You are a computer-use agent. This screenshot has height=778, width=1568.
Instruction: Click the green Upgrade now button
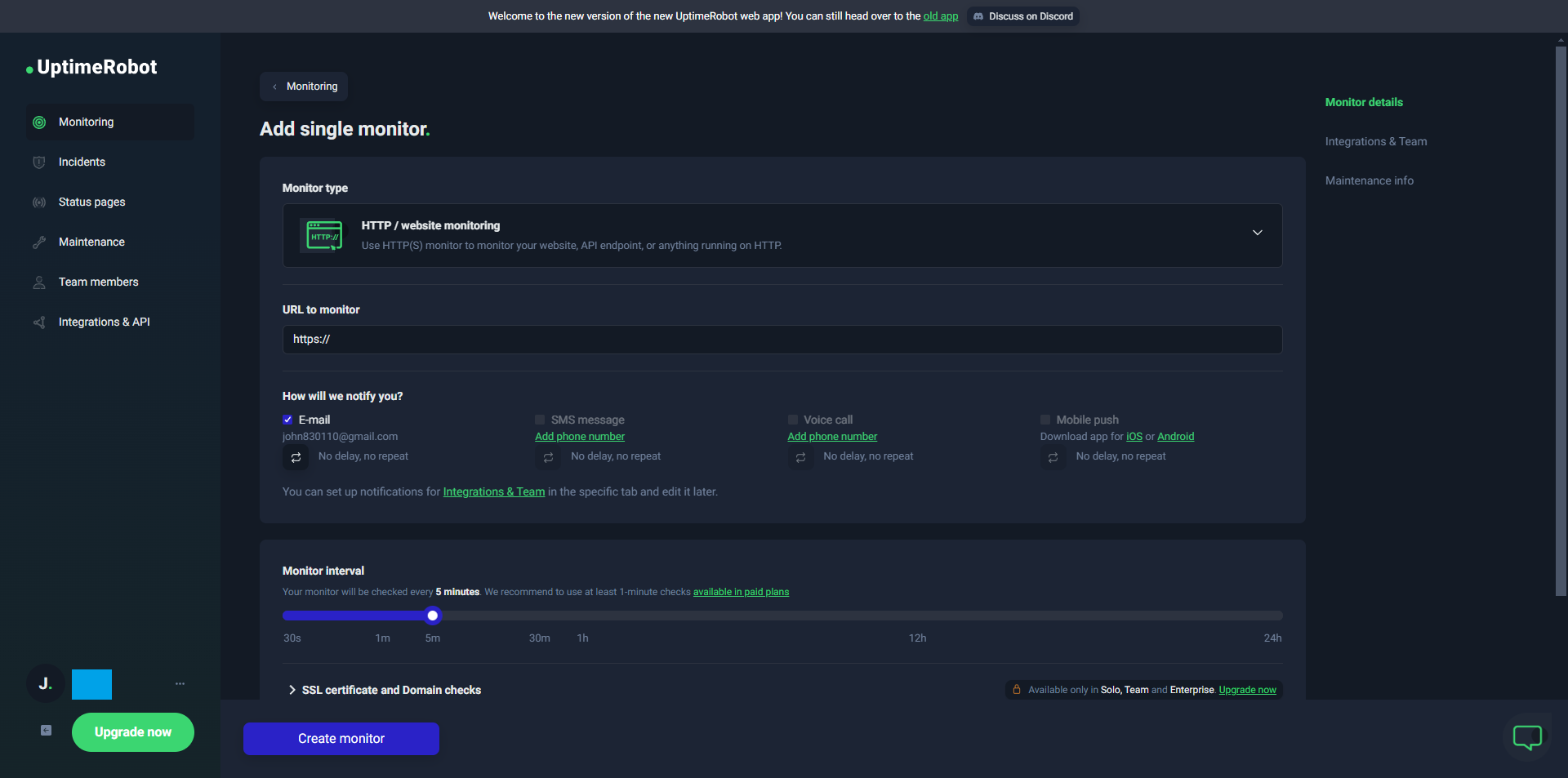(x=133, y=732)
